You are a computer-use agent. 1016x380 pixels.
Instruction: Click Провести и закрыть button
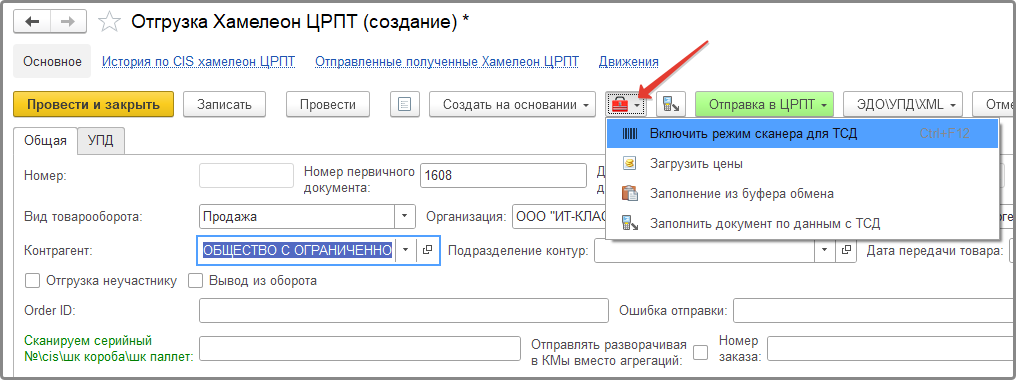coord(93,104)
